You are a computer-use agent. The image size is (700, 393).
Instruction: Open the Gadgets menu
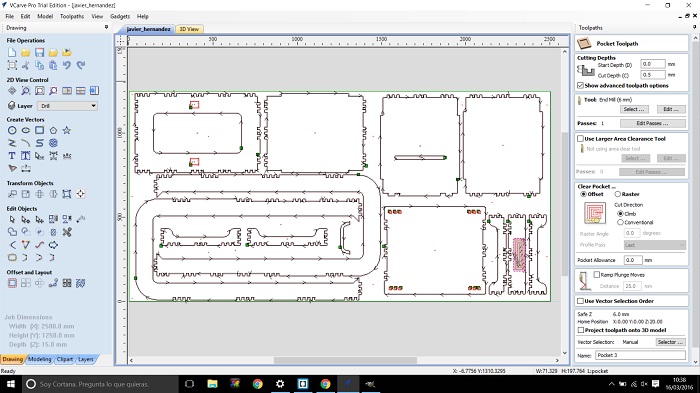(x=120, y=16)
